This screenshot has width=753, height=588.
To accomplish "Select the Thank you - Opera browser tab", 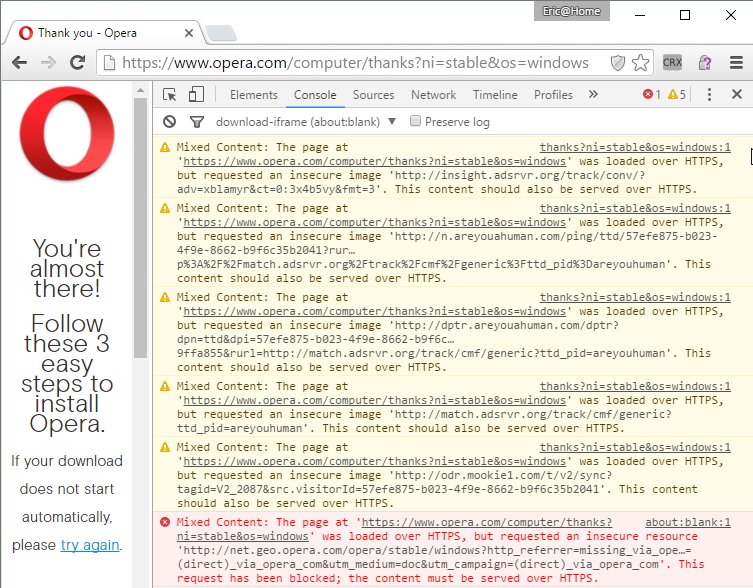I will (x=103, y=33).
